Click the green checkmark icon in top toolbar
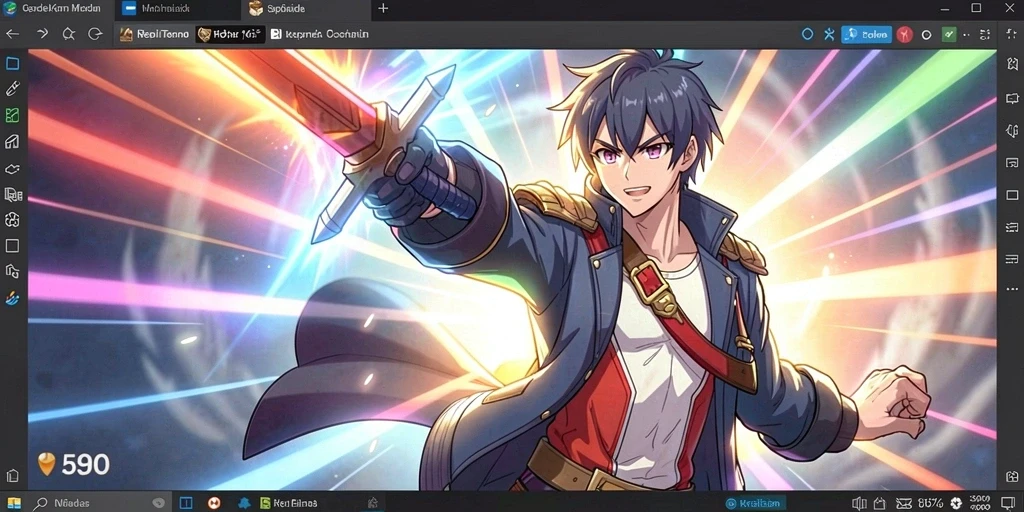This screenshot has width=1024, height=512. coord(949,35)
